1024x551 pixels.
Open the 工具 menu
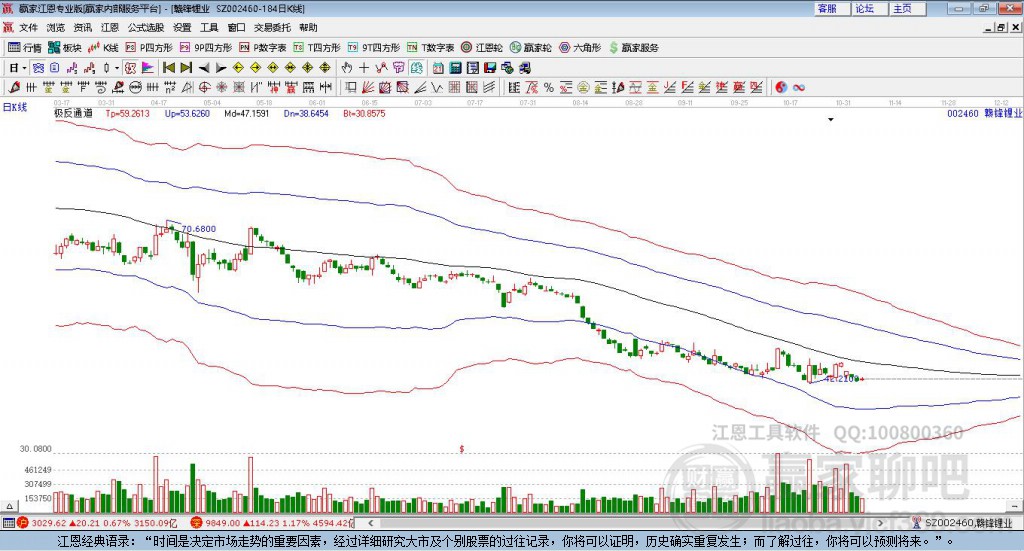[x=209, y=27]
